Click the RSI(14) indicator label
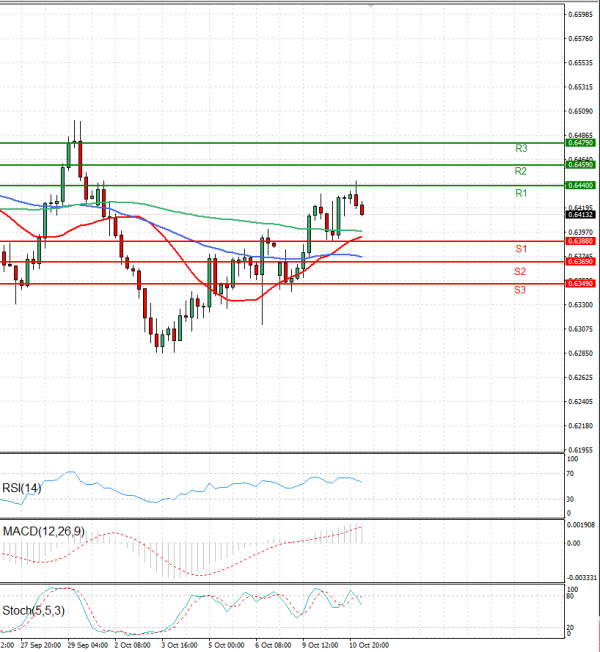Image resolution: width=600 pixels, height=652 pixels. pyautogui.click(x=22, y=488)
